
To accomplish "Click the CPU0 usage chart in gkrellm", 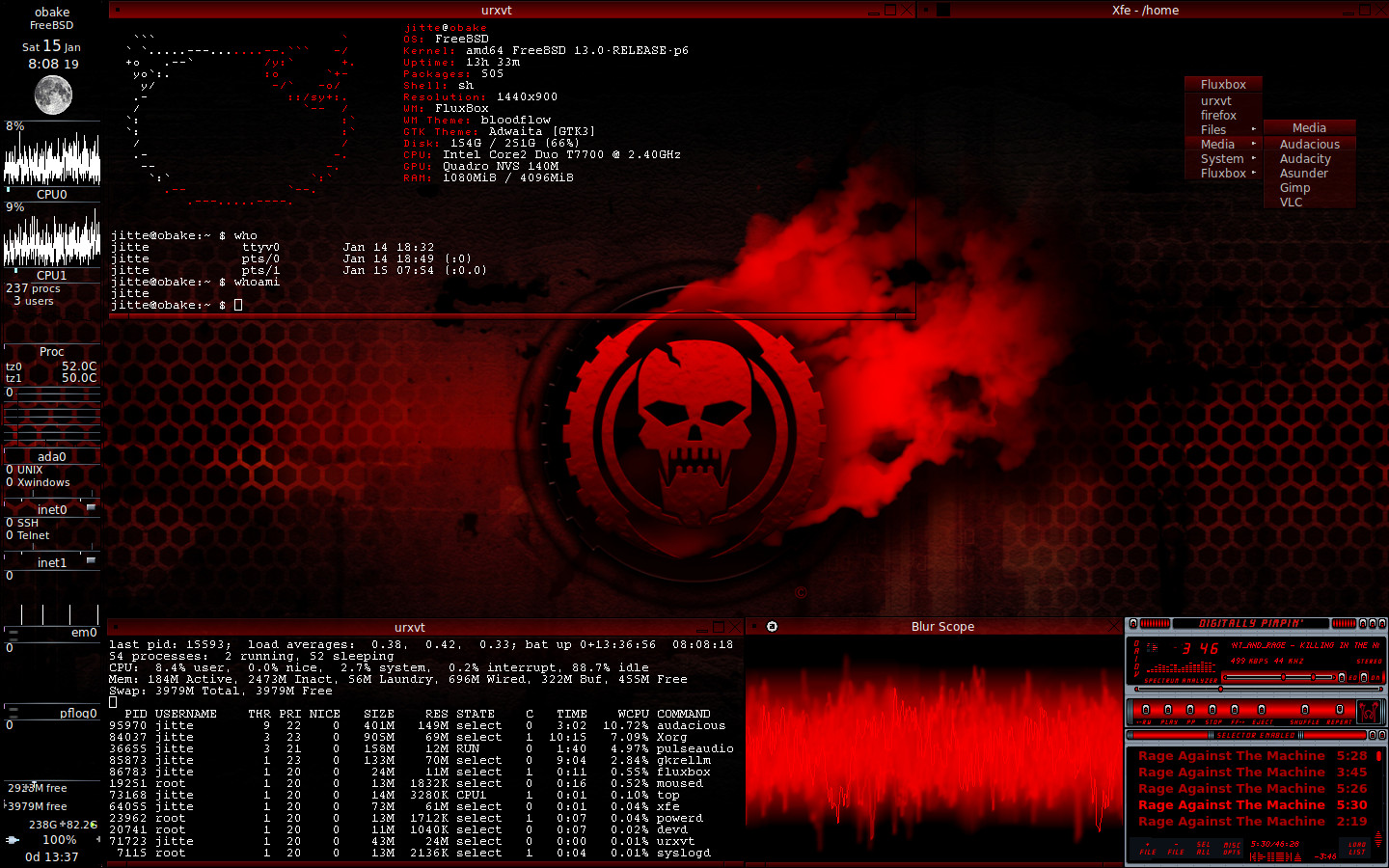I will pyautogui.click(x=52, y=154).
